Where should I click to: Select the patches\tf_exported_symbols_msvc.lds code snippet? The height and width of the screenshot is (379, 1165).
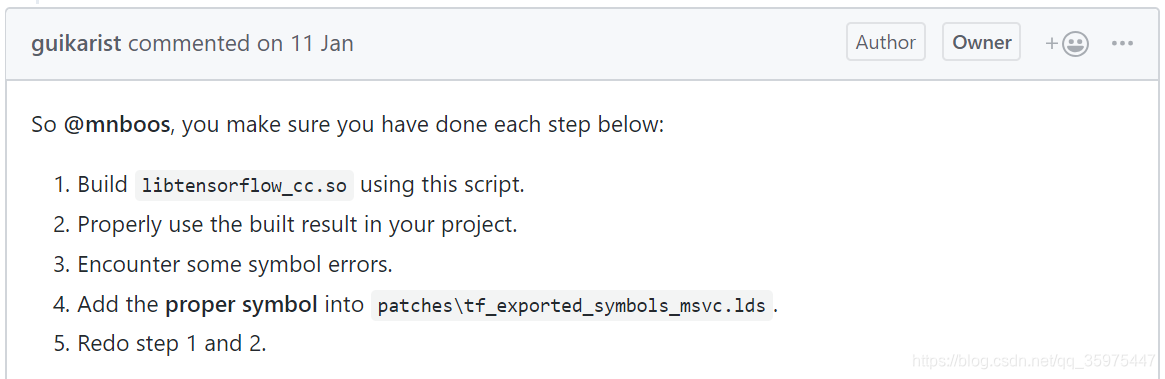pos(571,305)
